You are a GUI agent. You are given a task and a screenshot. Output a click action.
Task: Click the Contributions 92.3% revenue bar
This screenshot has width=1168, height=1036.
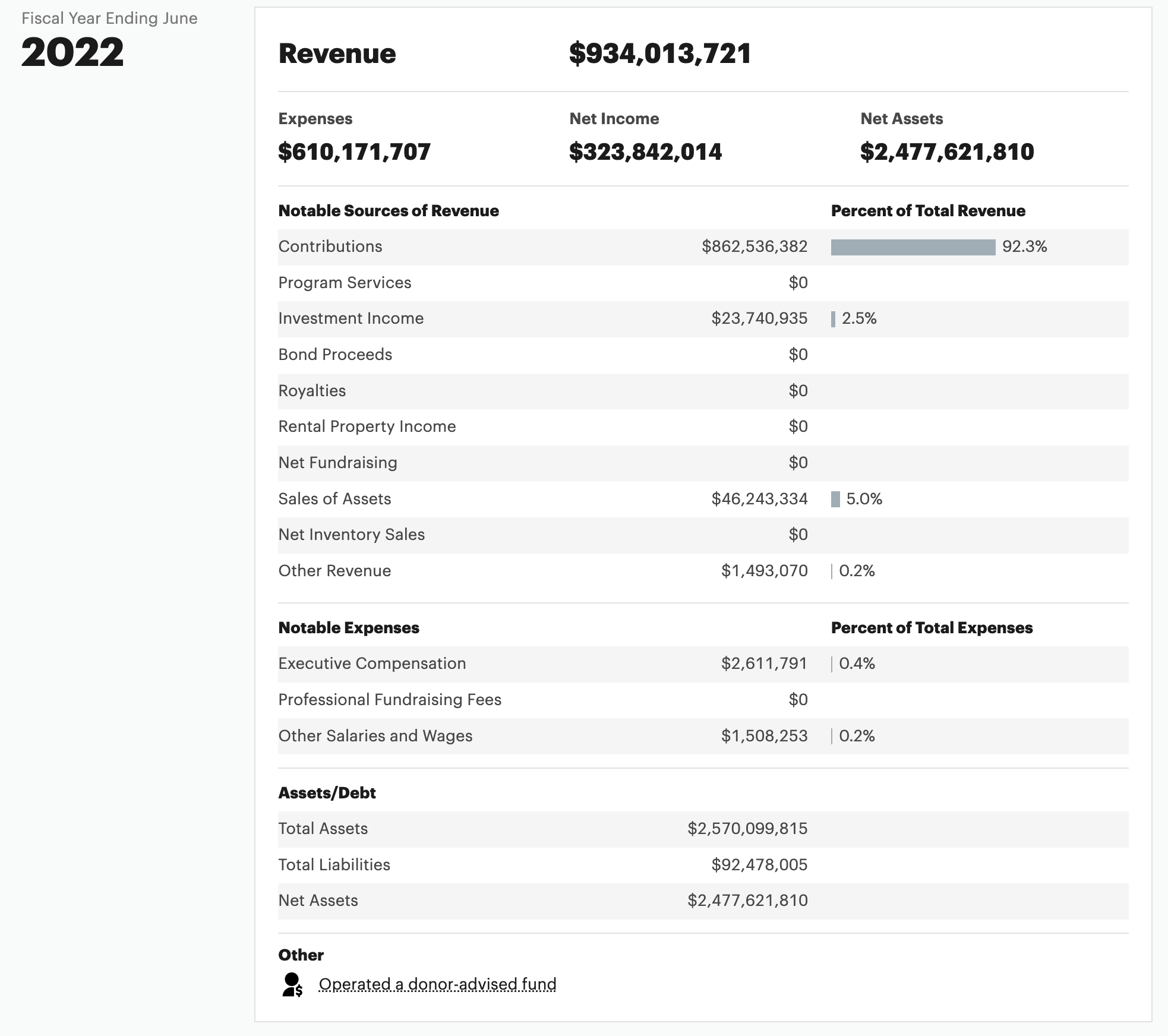[x=913, y=247]
